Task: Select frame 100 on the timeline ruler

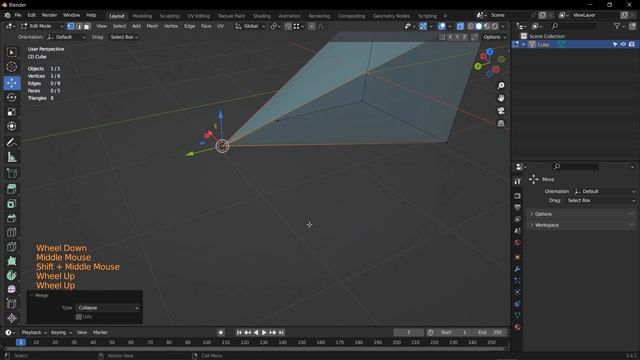Action: [207, 342]
